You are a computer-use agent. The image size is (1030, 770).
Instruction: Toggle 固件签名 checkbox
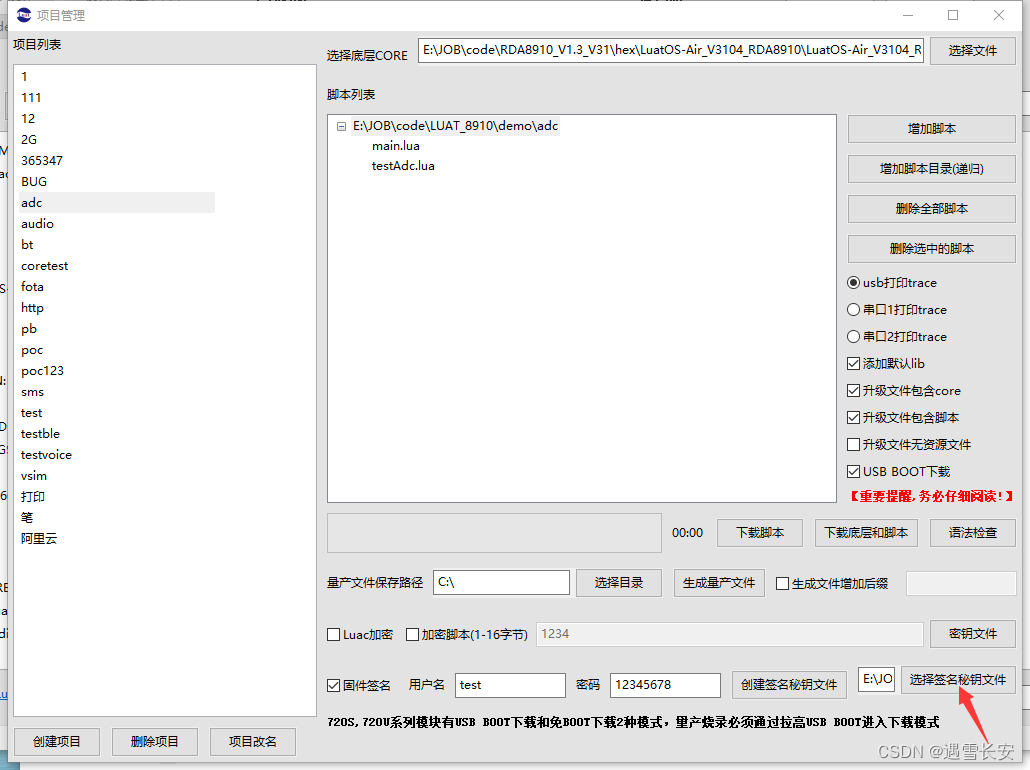coord(334,685)
